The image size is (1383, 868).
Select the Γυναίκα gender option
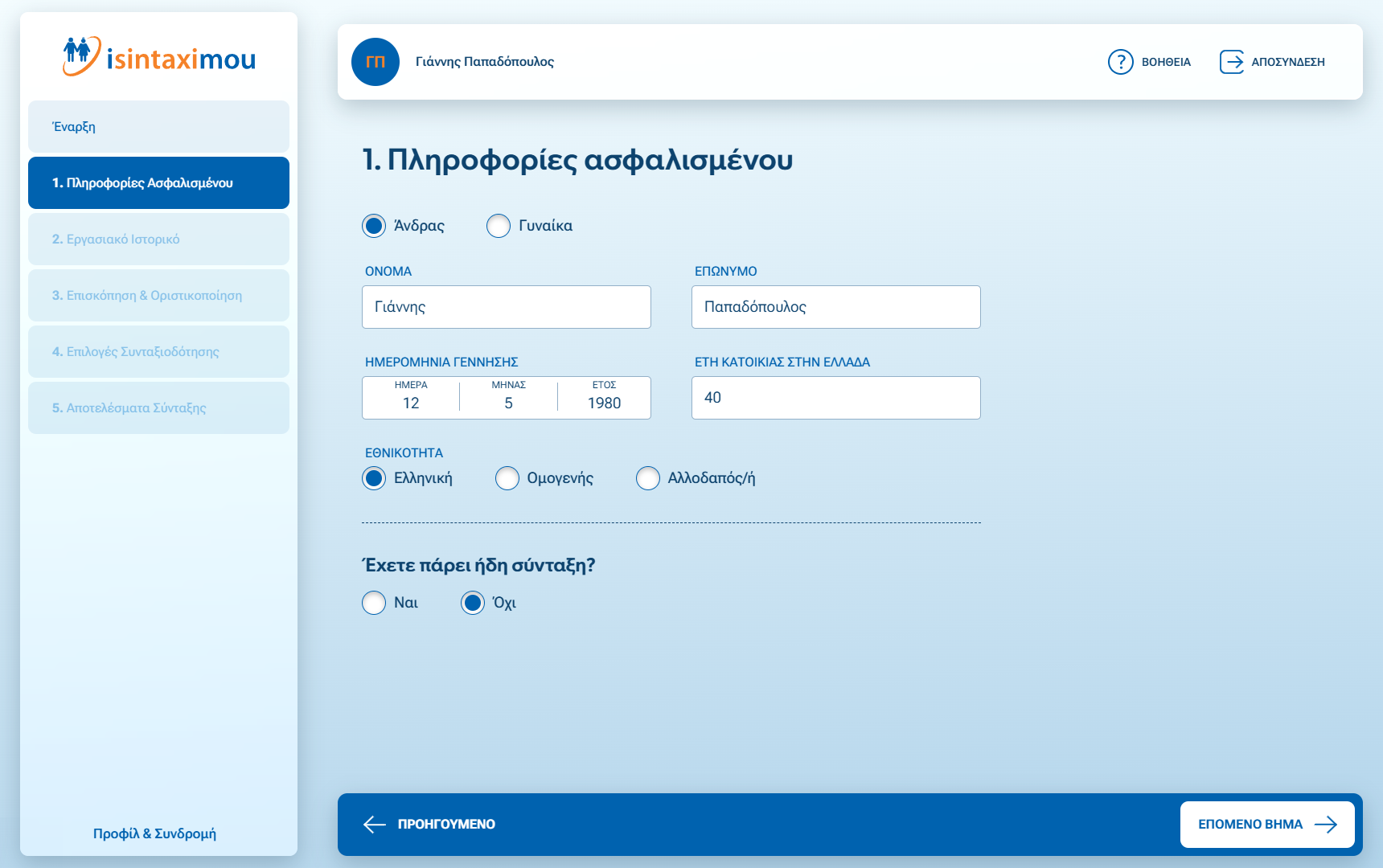499,226
